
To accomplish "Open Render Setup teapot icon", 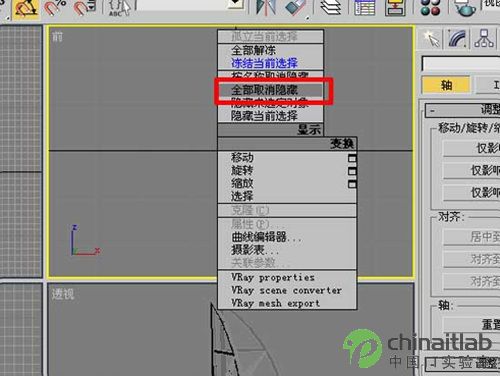I will pos(466,8).
